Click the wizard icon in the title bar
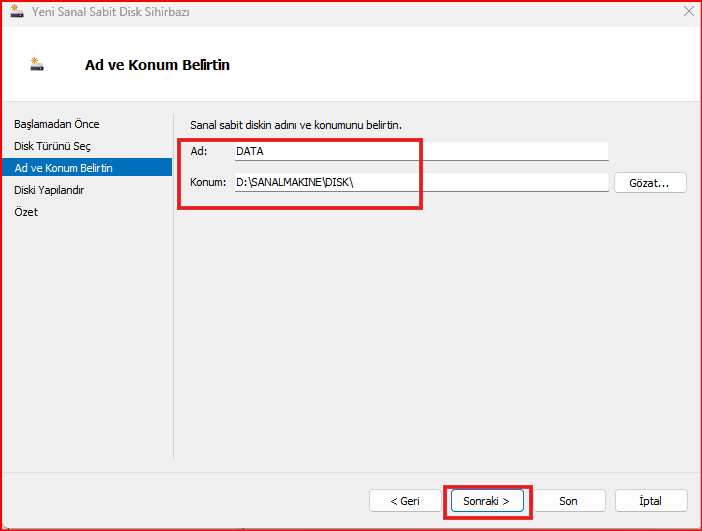This screenshot has width=702, height=531. (x=16, y=12)
